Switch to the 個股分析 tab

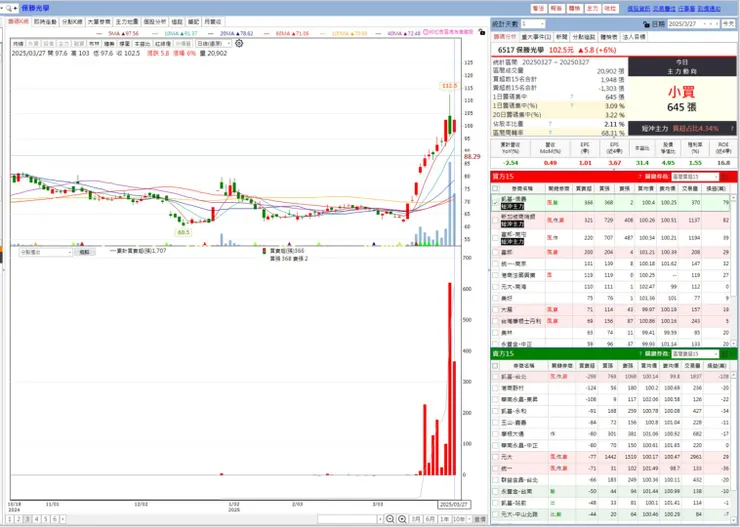155,22
